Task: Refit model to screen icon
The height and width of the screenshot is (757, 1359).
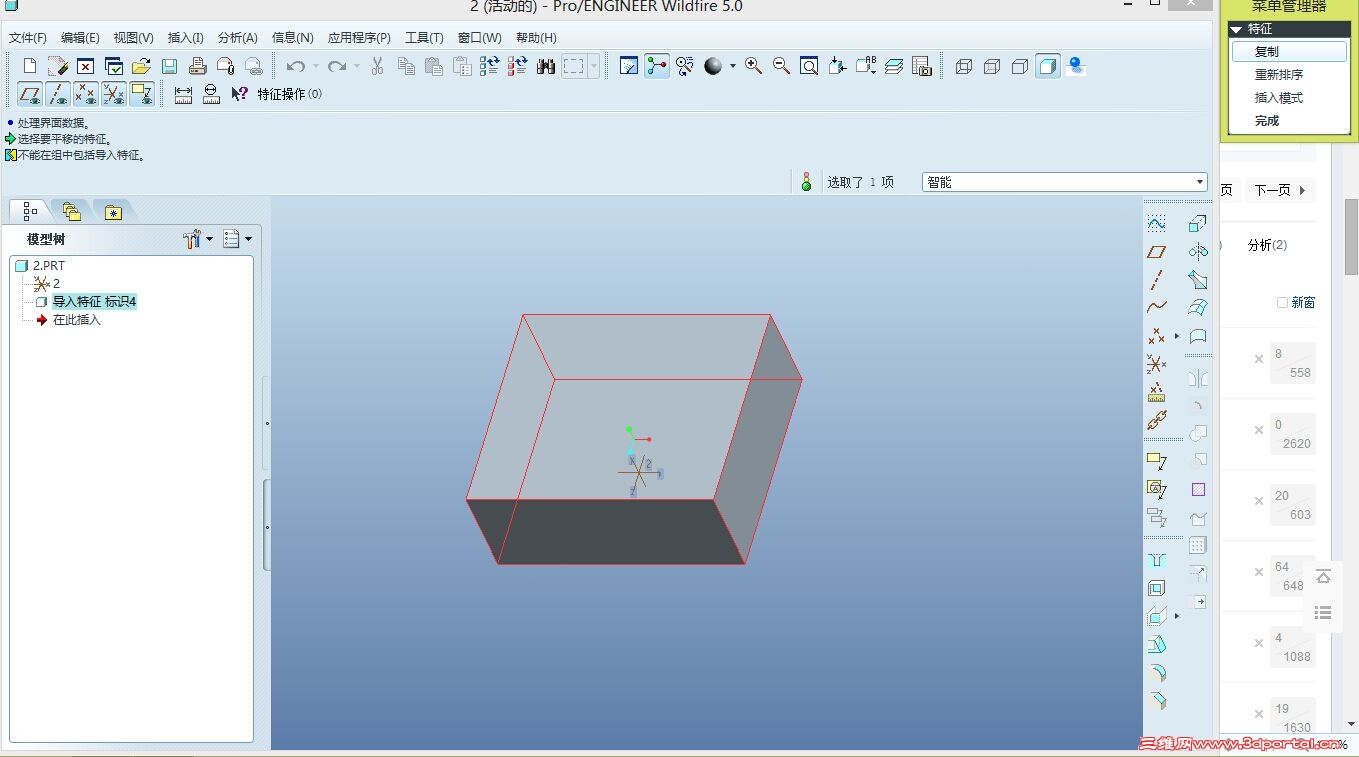Action: [810, 66]
